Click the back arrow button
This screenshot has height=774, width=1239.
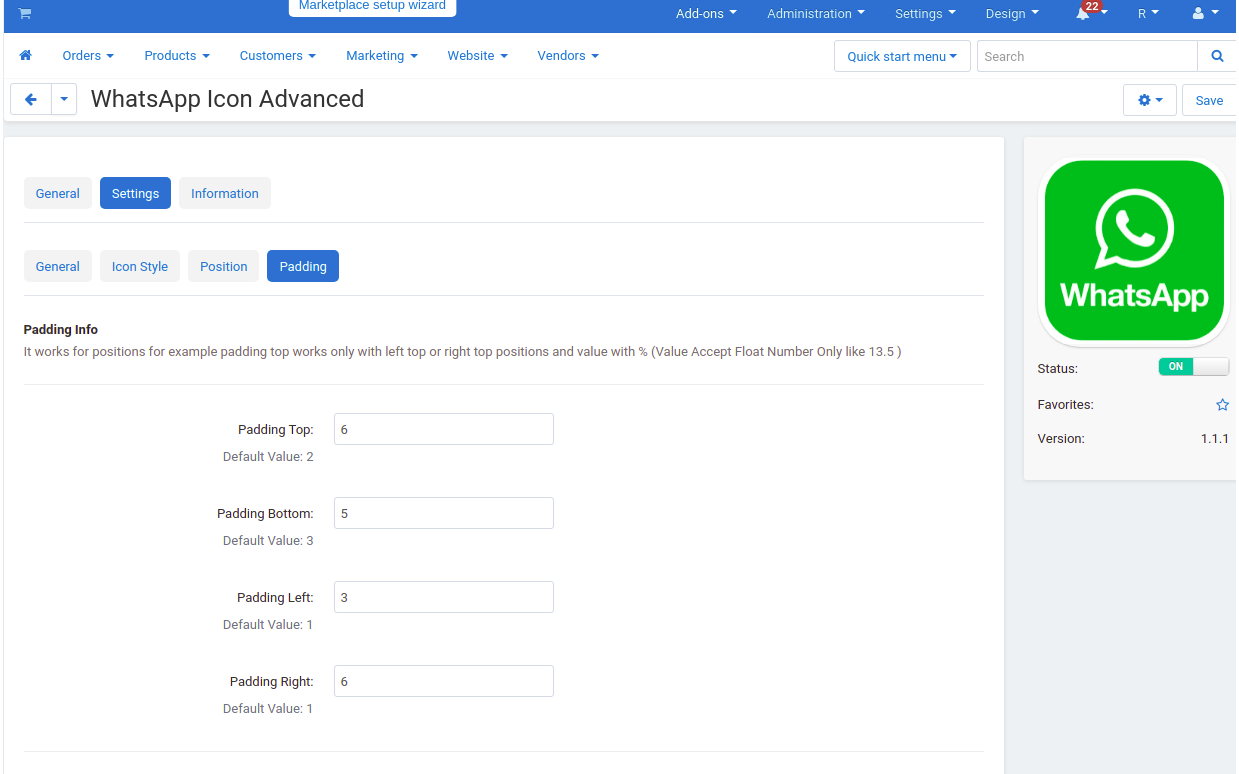click(31, 99)
